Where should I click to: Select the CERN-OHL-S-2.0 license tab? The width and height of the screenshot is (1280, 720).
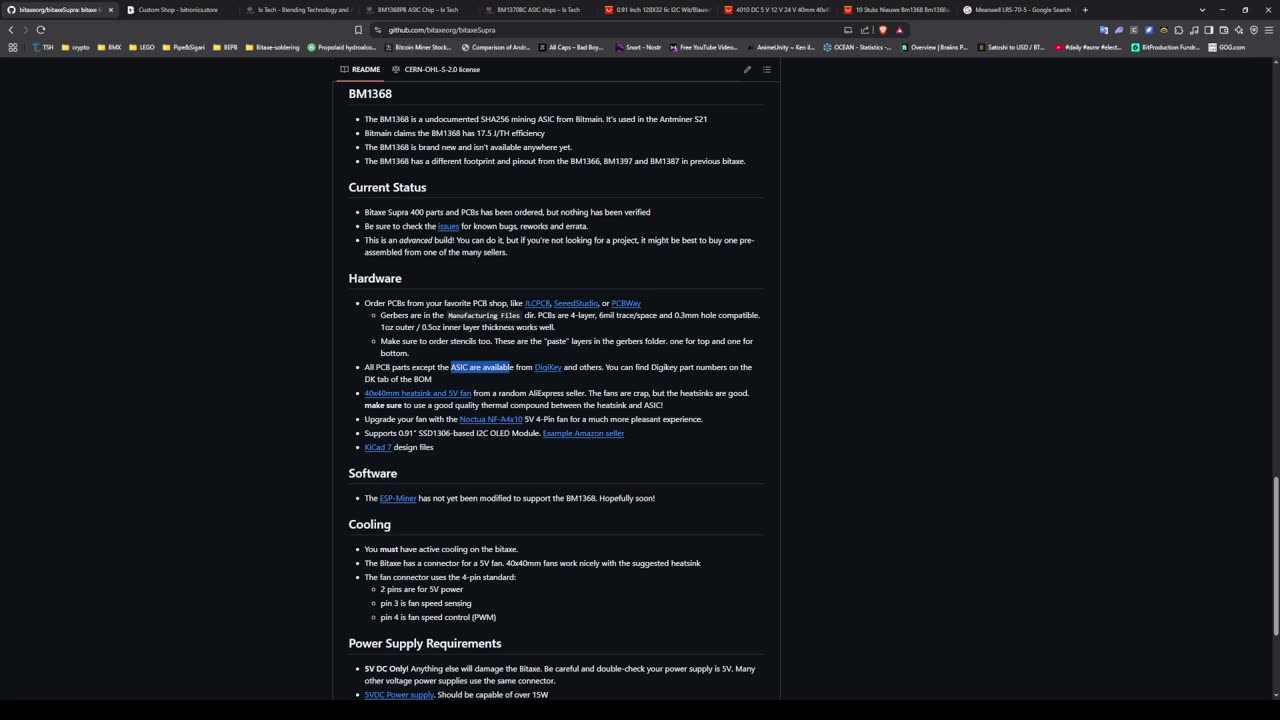436,69
